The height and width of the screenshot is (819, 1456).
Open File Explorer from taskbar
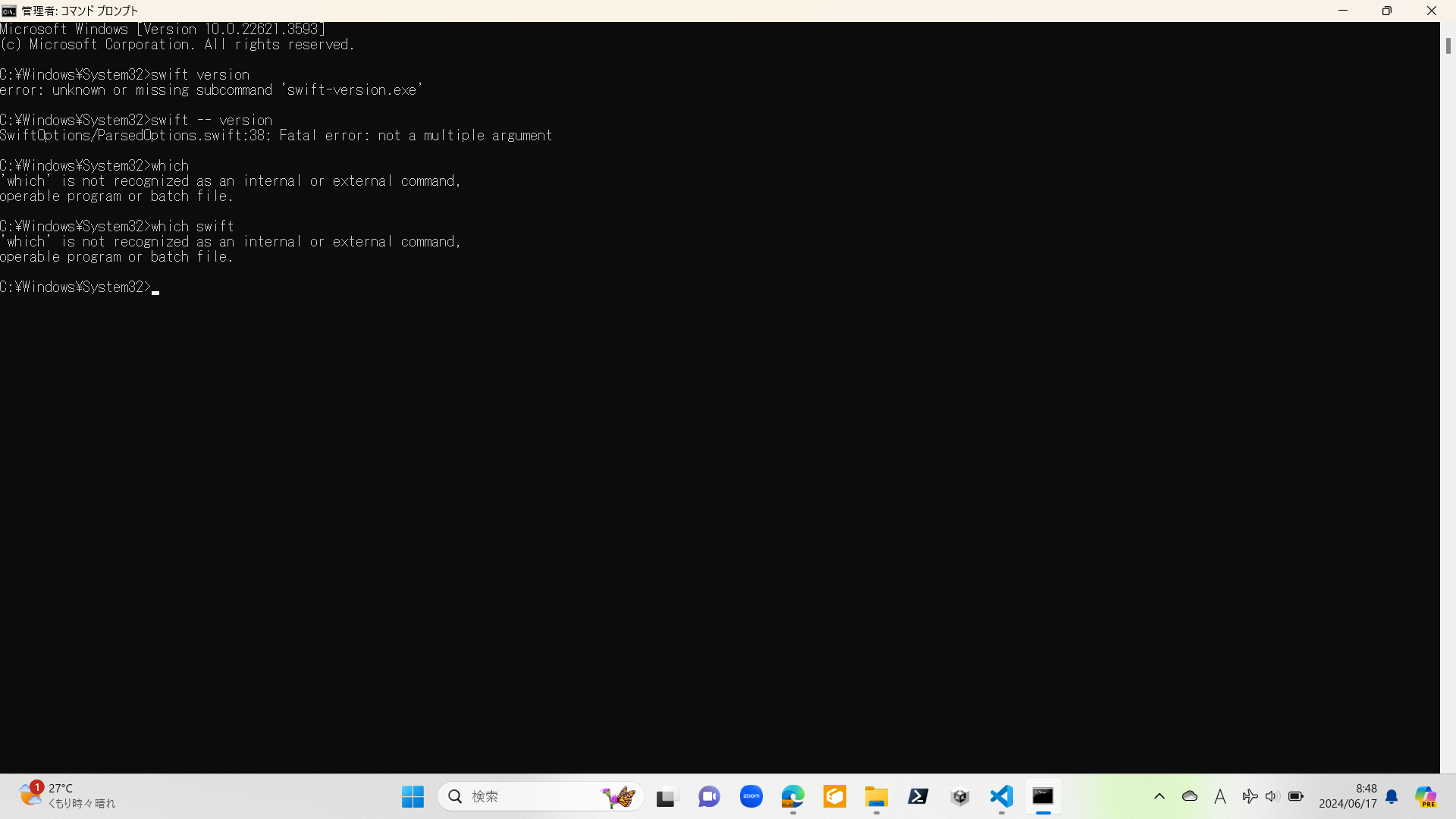[x=877, y=796]
